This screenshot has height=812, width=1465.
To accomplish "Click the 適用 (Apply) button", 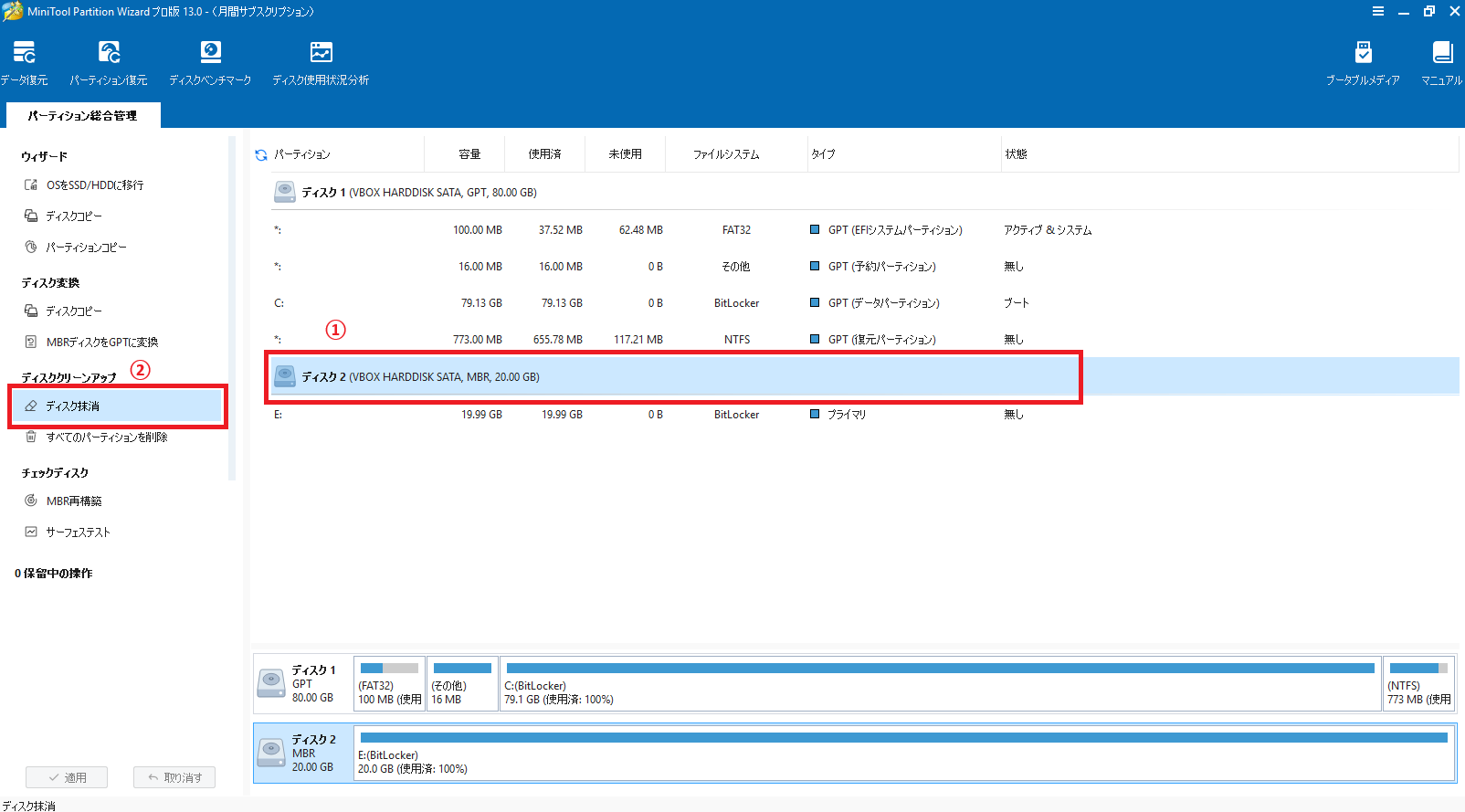I will pyautogui.click(x=67, y=777).
